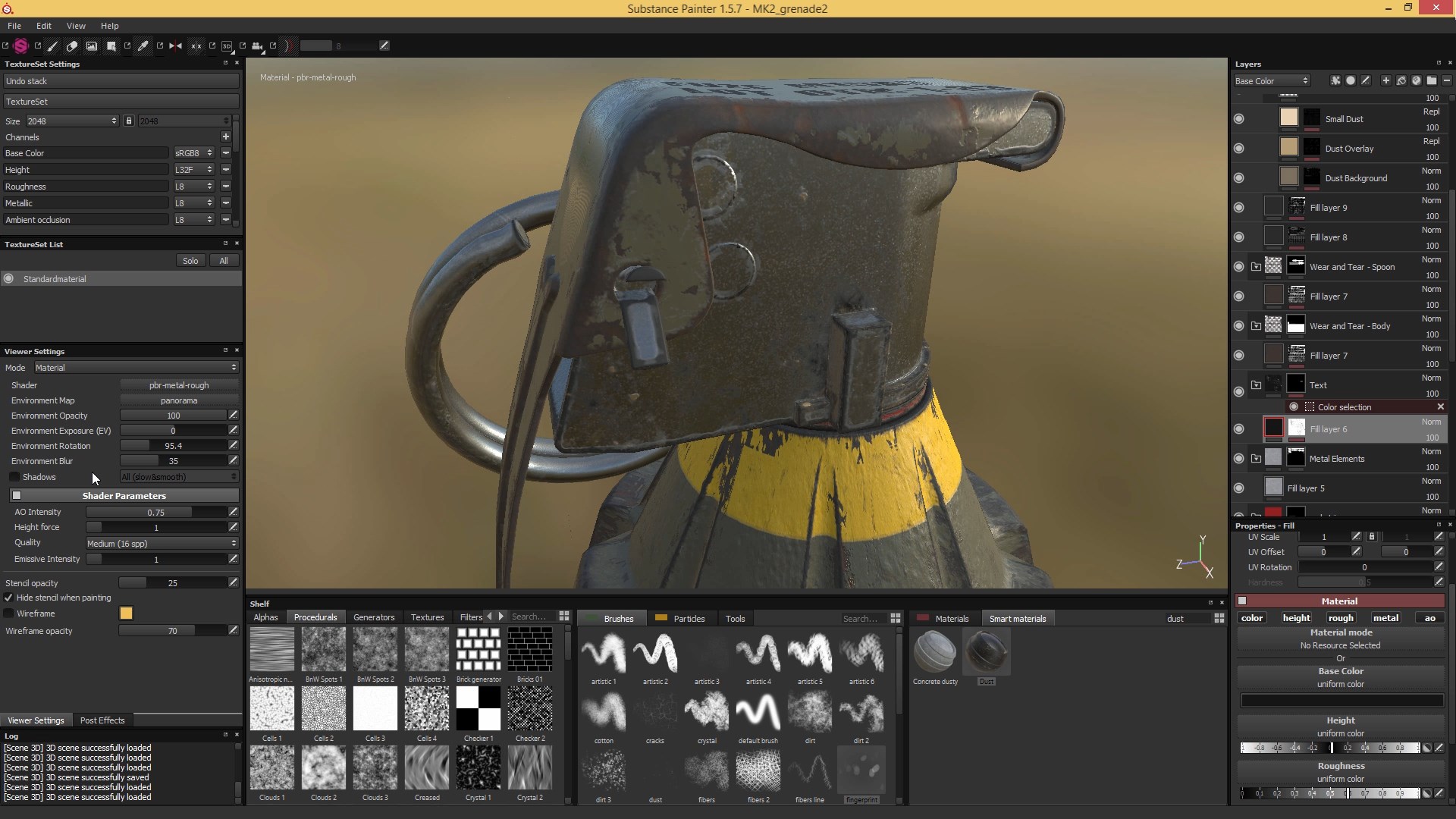Switch viewport with the 3D view icon
The width and height of the screenshot is (1456, 819).
227,46
